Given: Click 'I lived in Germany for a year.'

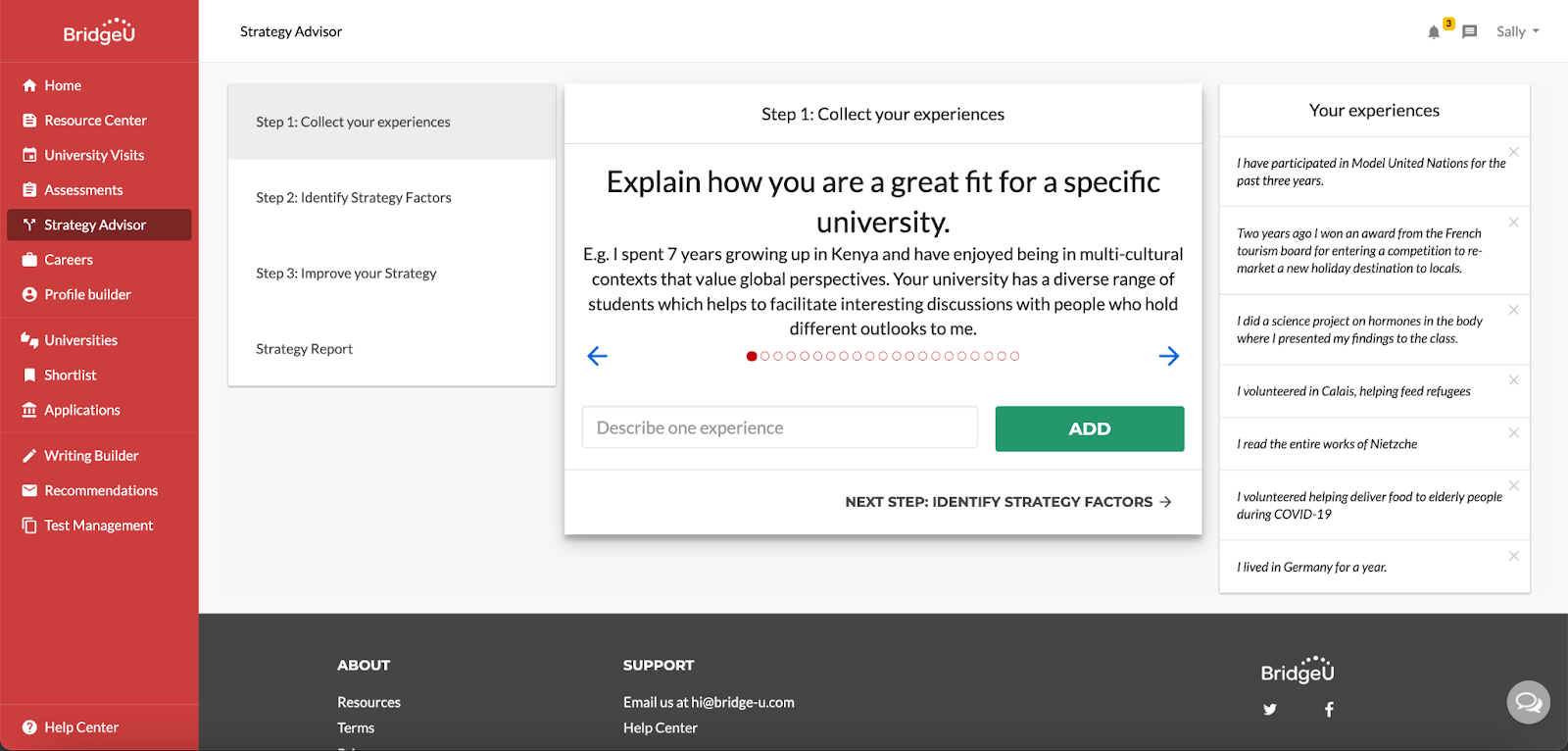Looking at the screenshot, I should (x=1311, y=568).
